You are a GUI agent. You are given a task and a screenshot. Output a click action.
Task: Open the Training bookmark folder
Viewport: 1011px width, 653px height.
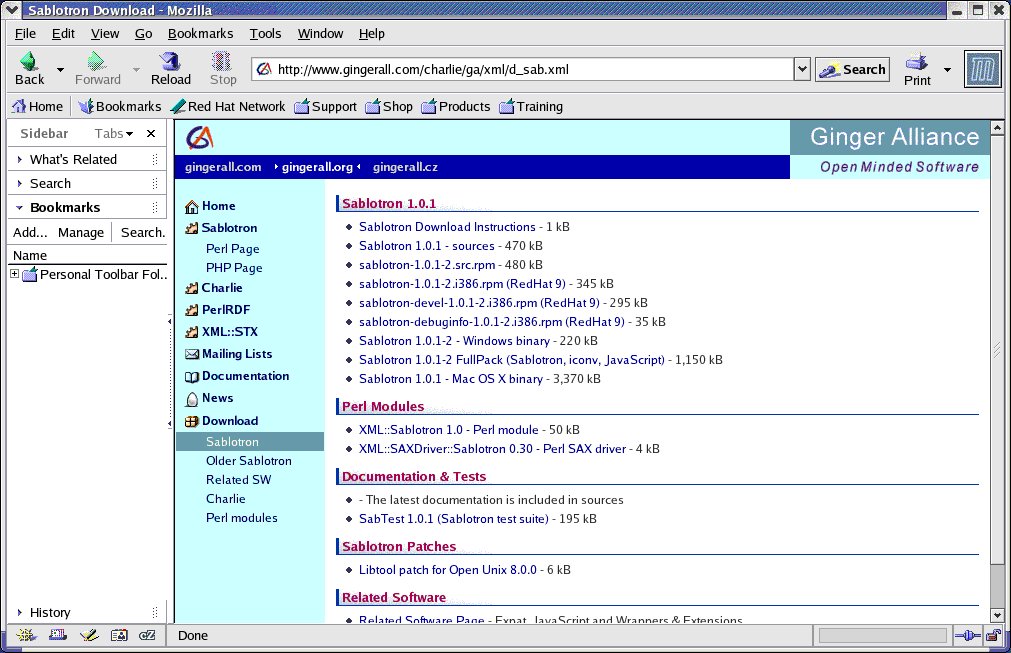(x=531, y=106)
